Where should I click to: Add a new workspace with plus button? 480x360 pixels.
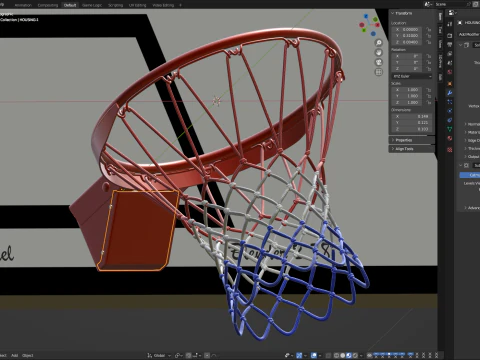click(x=180, y=5)
